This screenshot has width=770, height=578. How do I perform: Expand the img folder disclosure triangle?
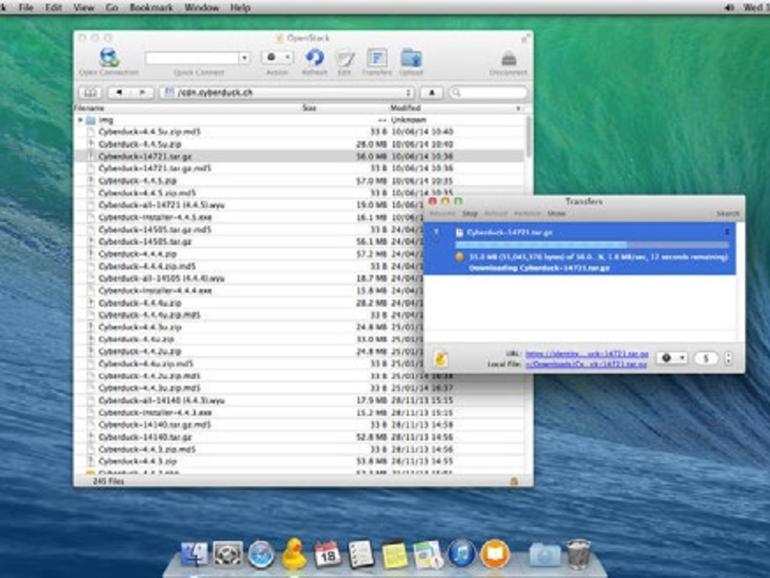click(80, 120)
